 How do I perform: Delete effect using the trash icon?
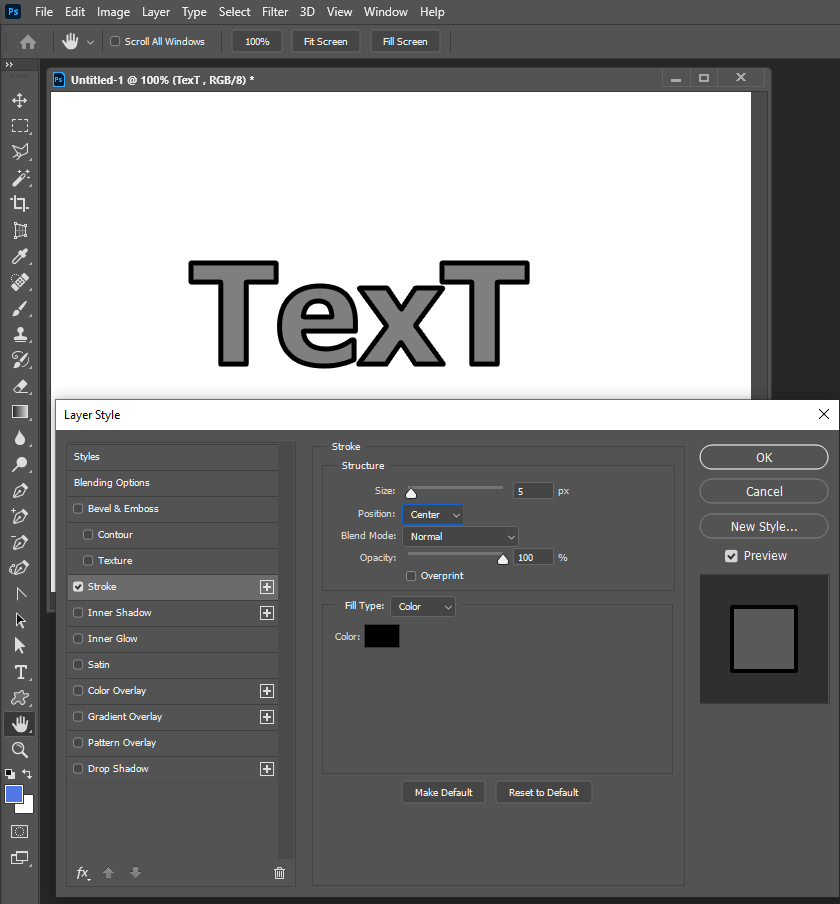click(279, 872)
